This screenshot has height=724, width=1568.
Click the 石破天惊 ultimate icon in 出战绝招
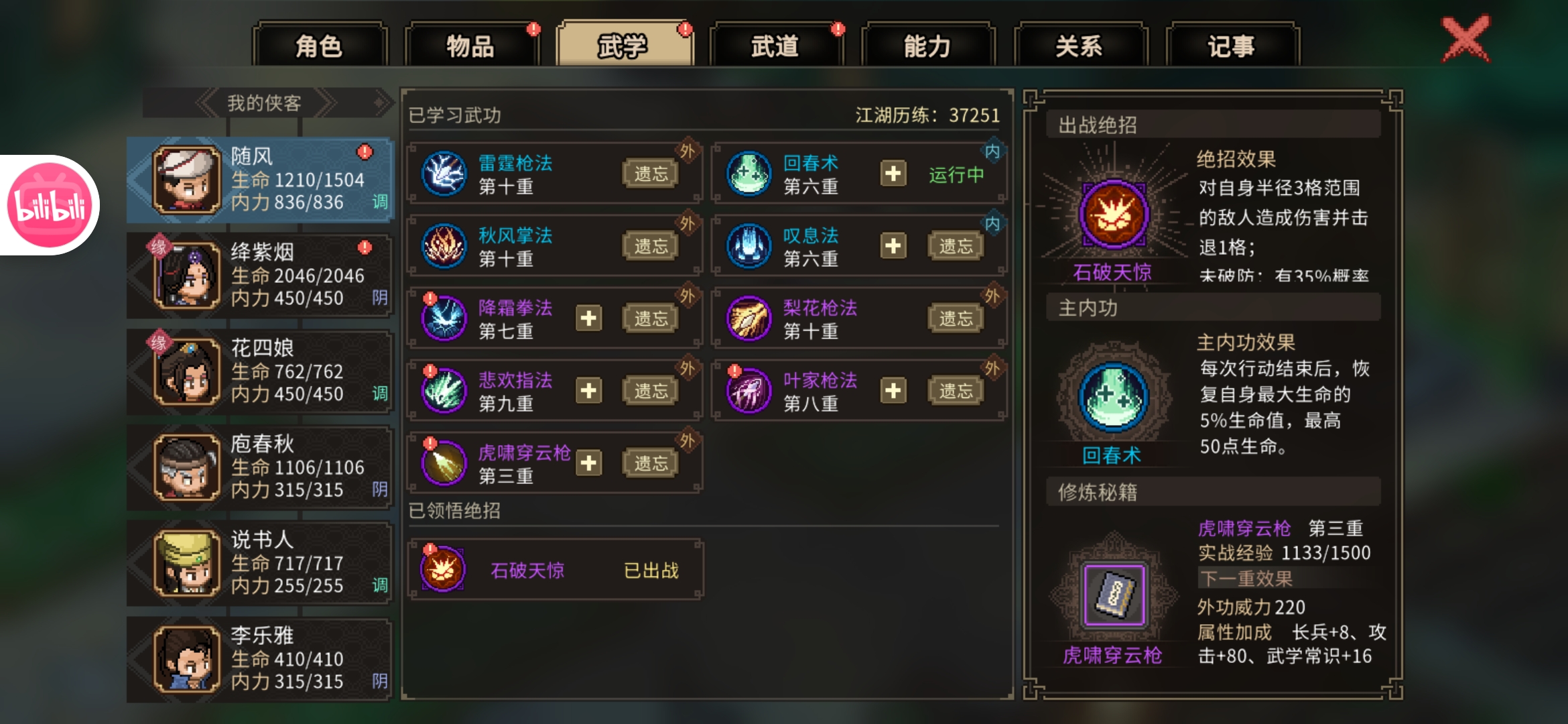coord(1114,215)
